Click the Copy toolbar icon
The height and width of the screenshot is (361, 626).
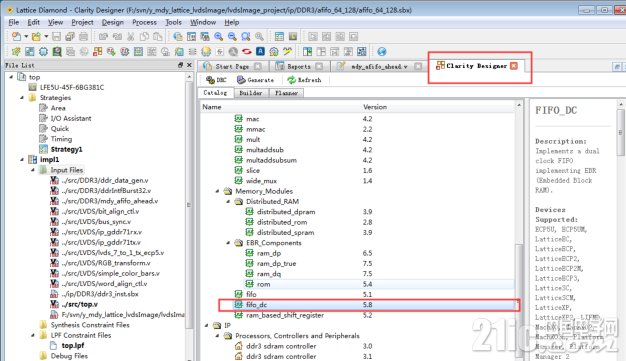click(x=144, y=37)
